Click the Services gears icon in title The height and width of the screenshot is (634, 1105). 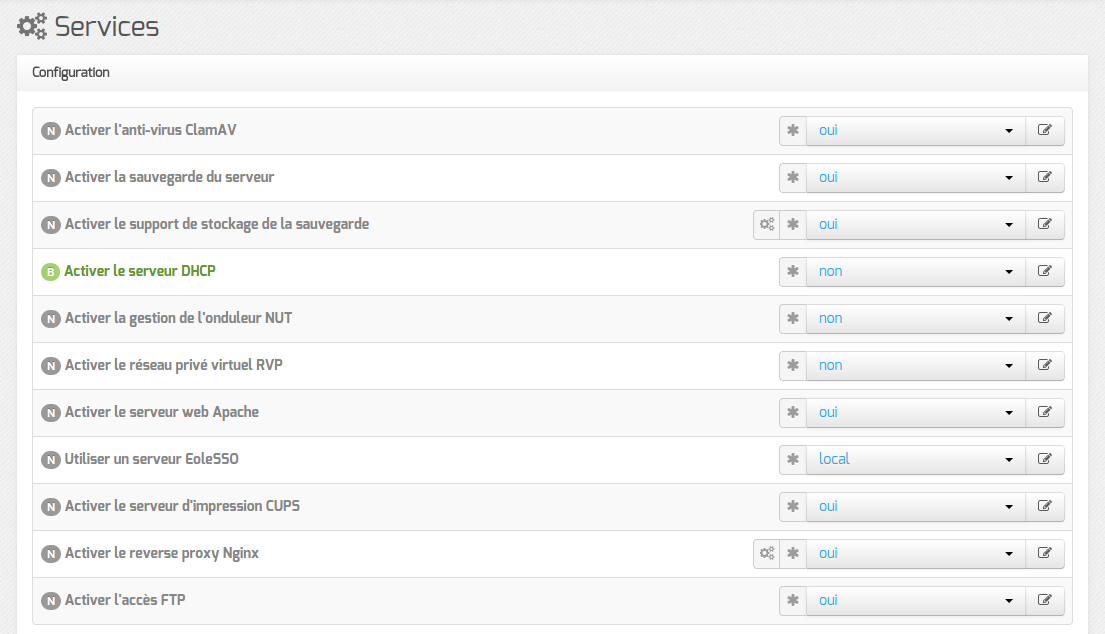point(32,27)
